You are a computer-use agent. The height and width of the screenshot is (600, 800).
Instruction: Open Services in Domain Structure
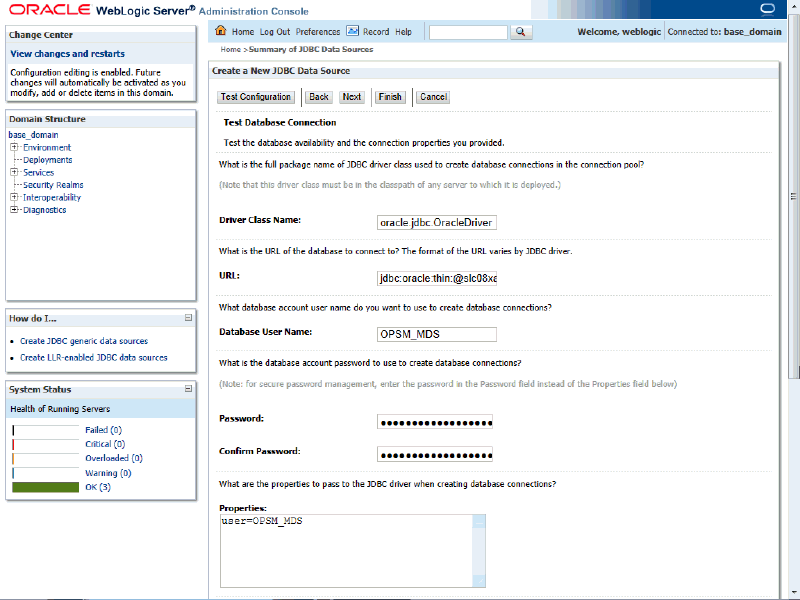[38, 172]
